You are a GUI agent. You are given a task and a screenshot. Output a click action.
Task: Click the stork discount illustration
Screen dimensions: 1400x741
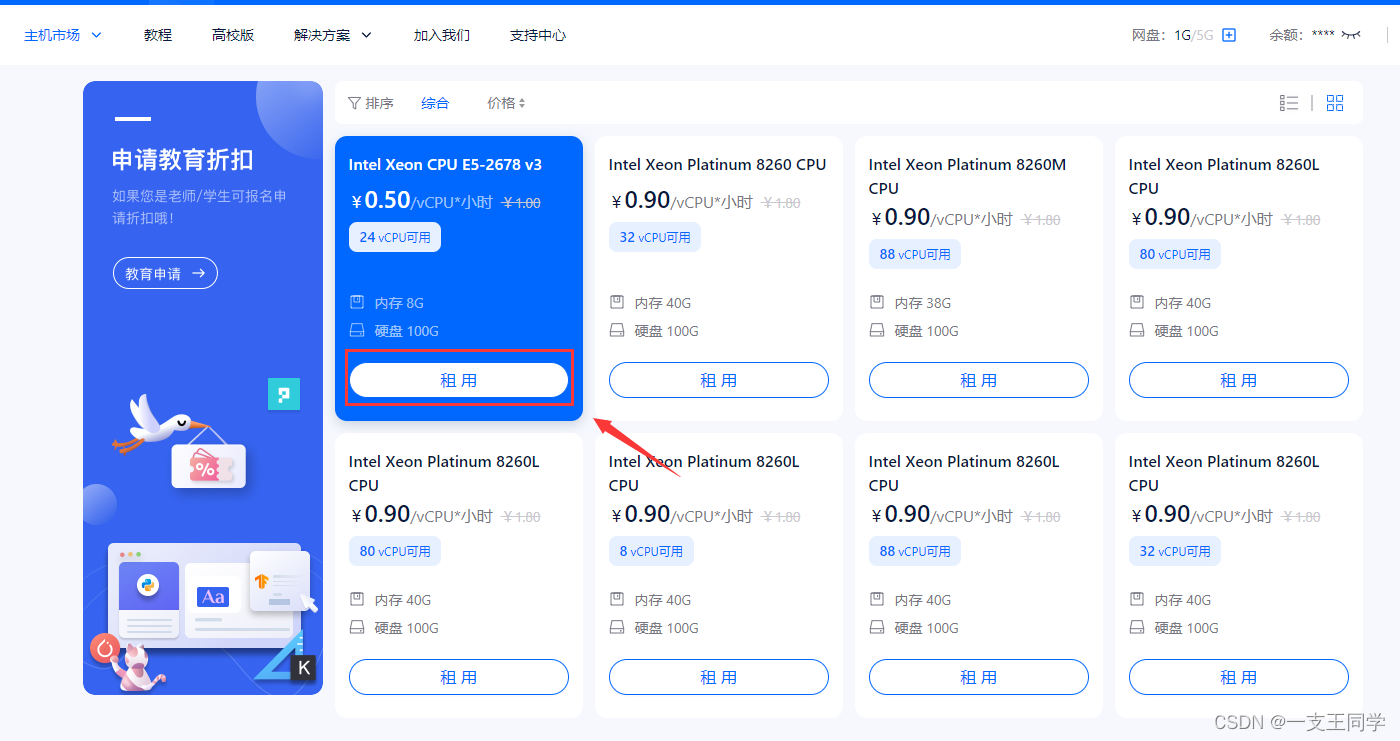point(178,440)
